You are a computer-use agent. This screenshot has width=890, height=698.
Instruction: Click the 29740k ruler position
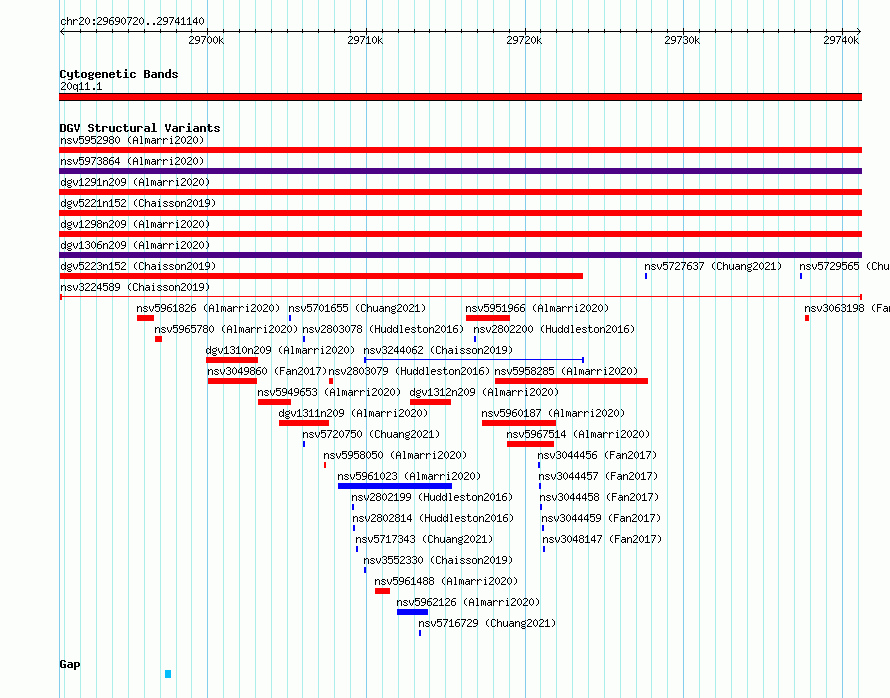[841, 40]
